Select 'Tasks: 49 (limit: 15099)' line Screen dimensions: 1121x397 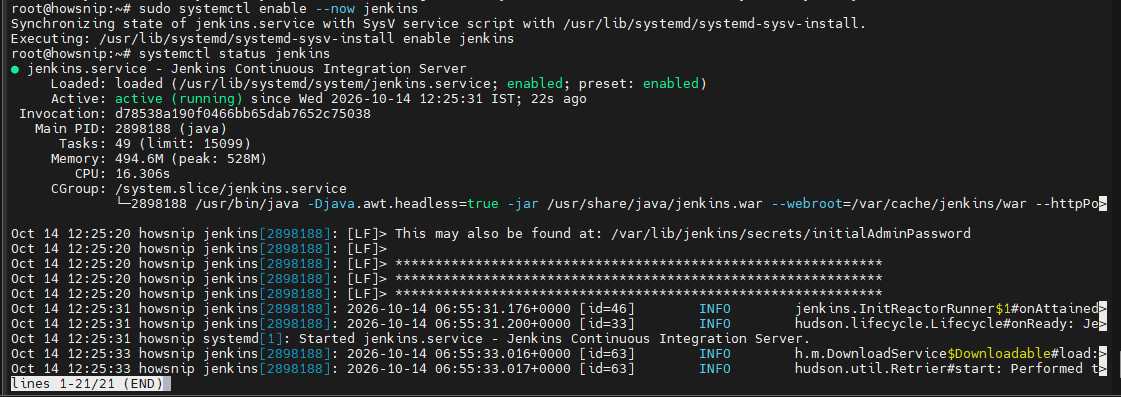(154, 144)
